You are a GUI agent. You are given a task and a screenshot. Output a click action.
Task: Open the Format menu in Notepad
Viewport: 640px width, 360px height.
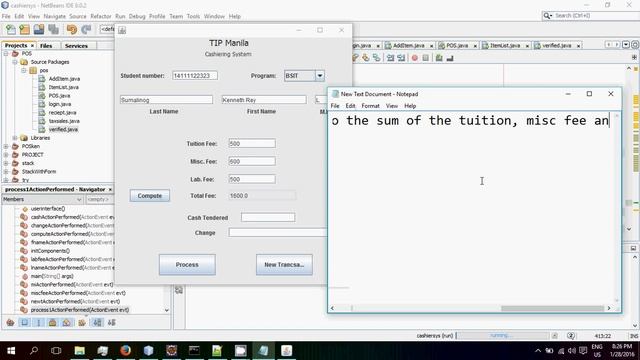370,106
